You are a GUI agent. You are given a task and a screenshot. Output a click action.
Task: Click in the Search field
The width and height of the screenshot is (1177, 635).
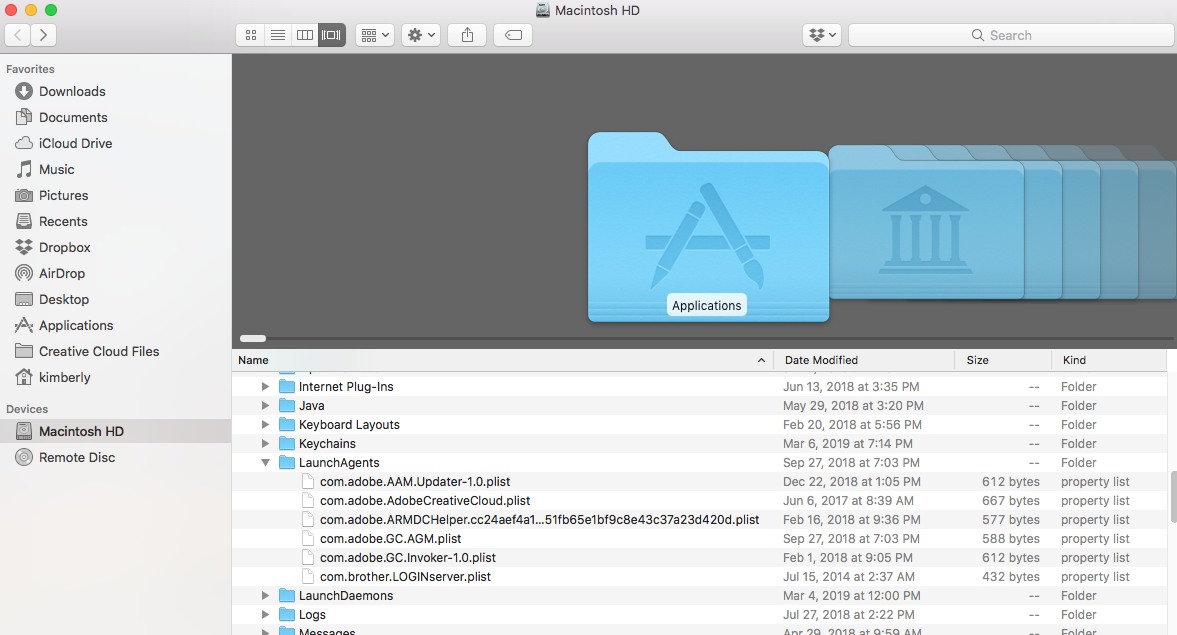click(1011, 35)
